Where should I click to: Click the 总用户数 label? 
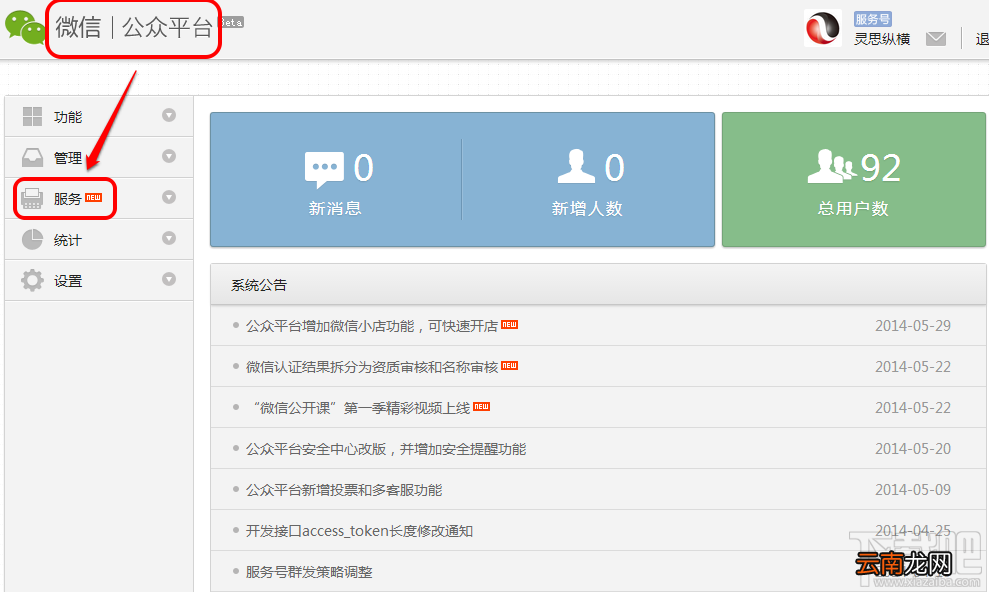(853, 208)
